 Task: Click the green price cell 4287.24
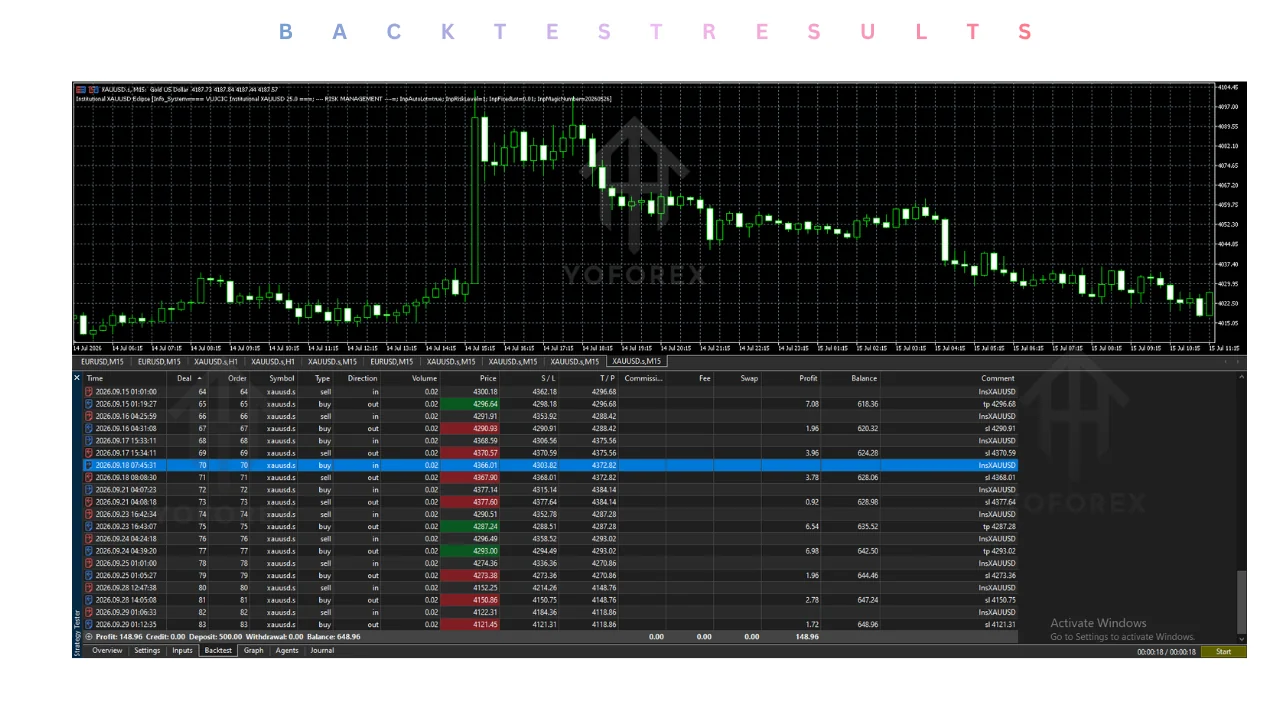click(x=470, y=526)
